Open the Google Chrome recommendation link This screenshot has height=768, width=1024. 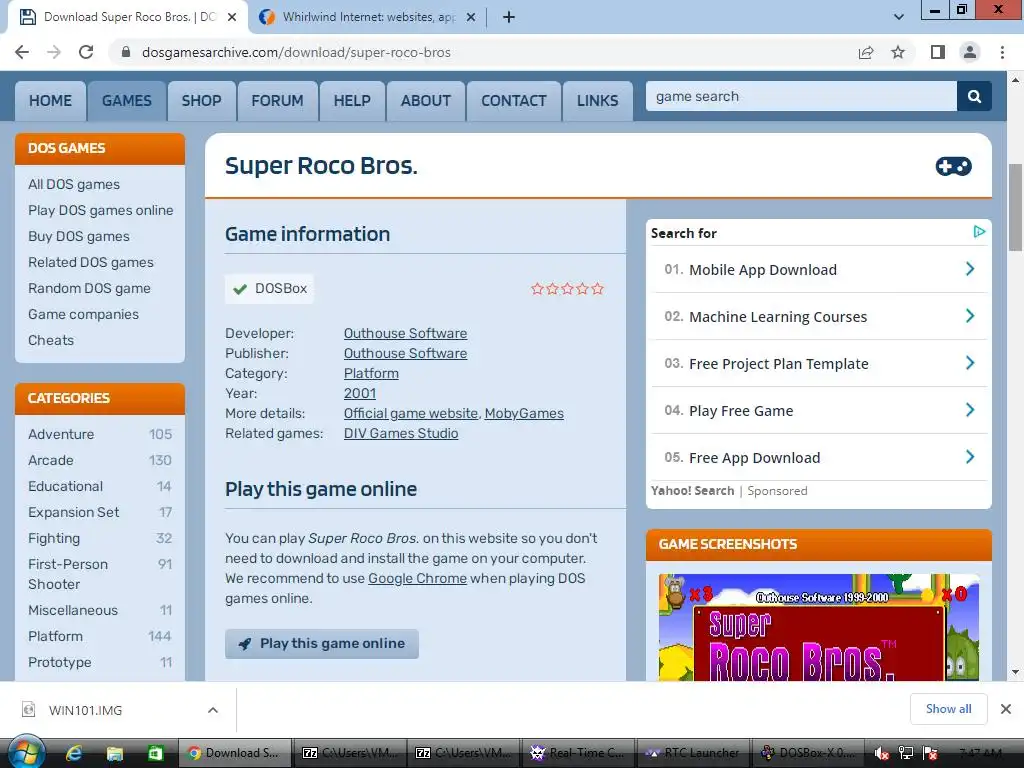click(417, 579)
